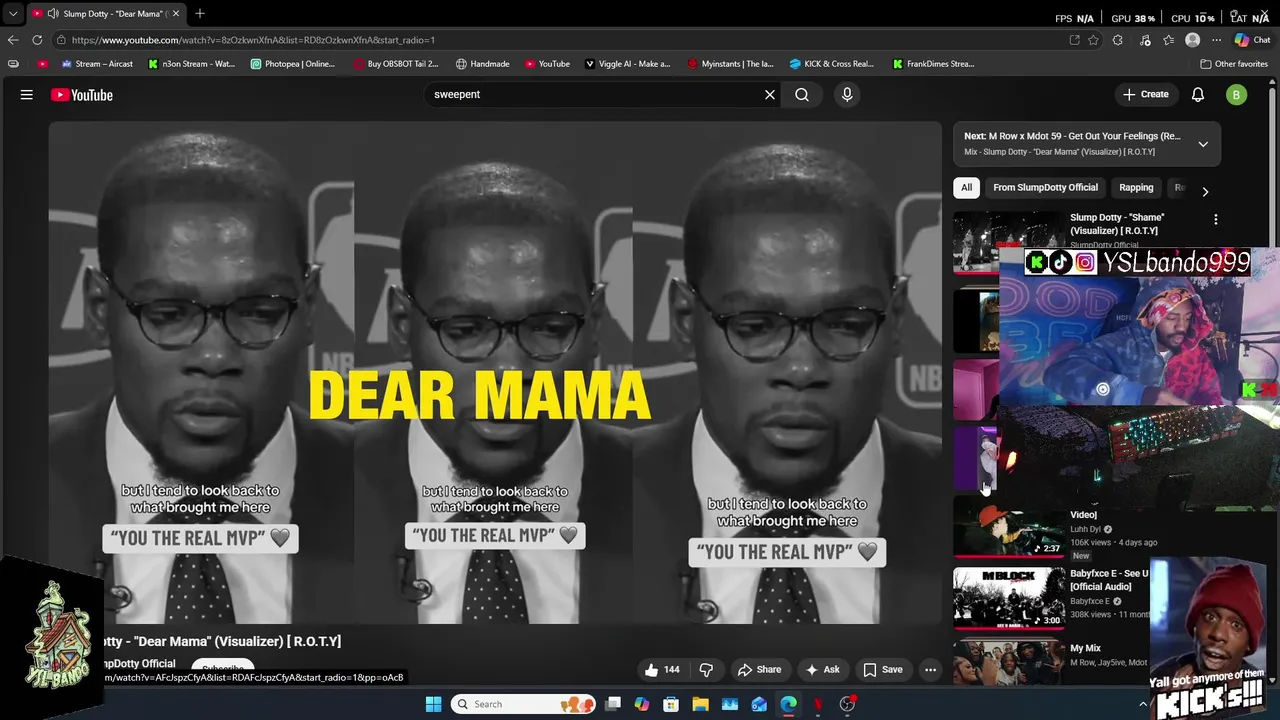Open the Handmade bookmark
Screen dimensions: 1280x720
click(x=482, y=64)
